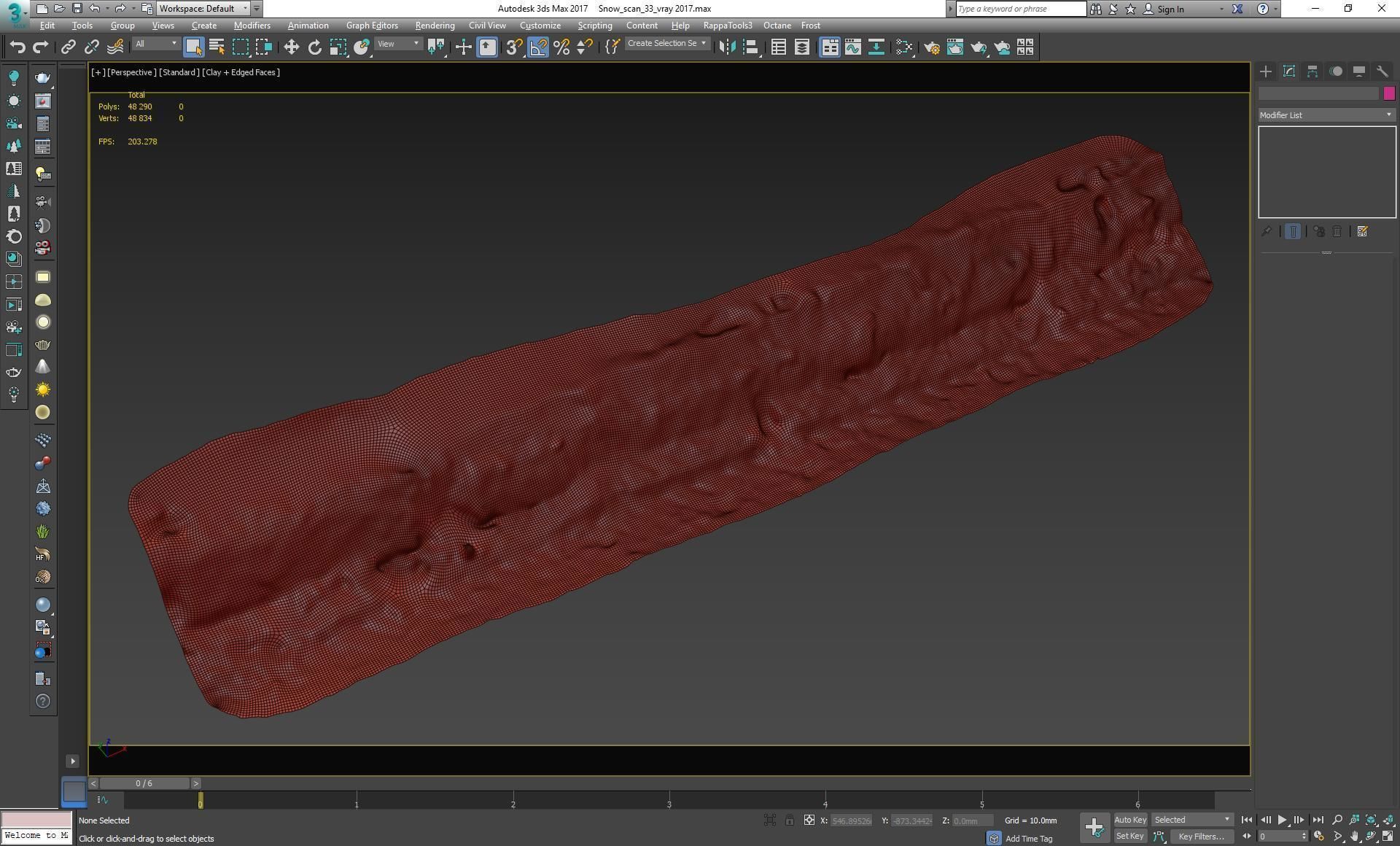Toggle Auto Key animation mode
The image size is (1400, 846).
(1129, 820)
